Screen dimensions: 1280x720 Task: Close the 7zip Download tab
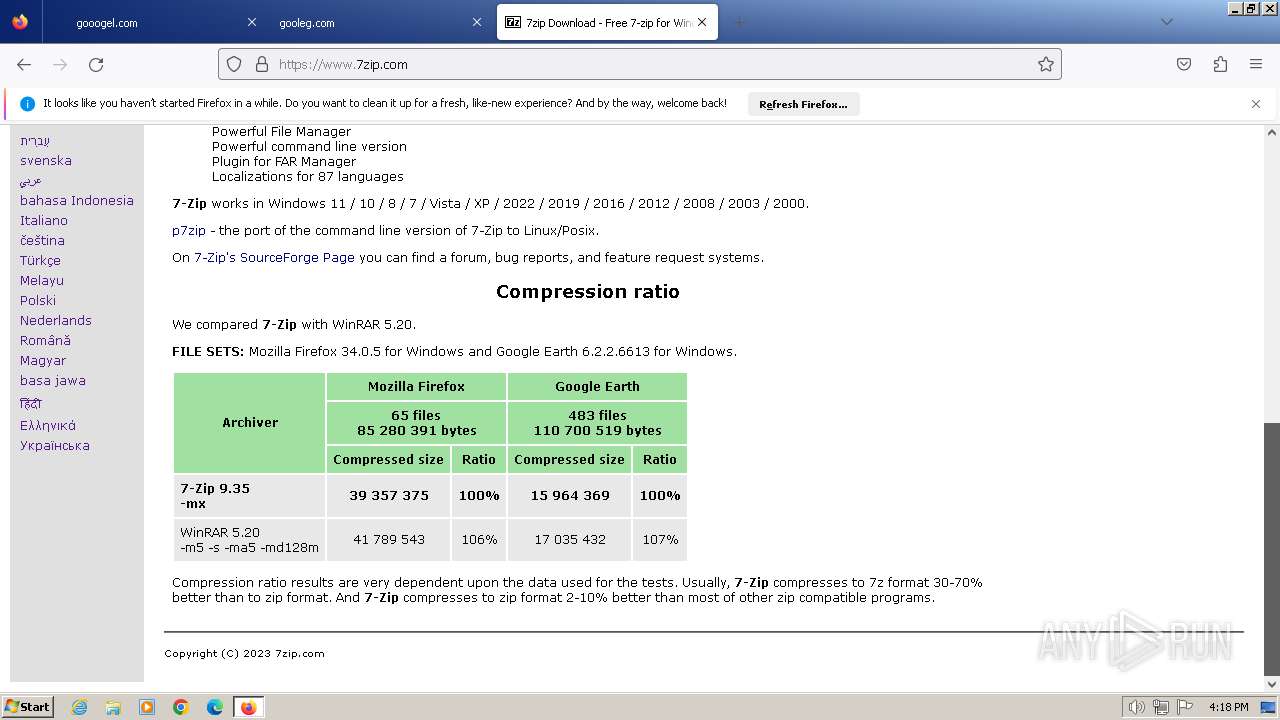[702, 22]
